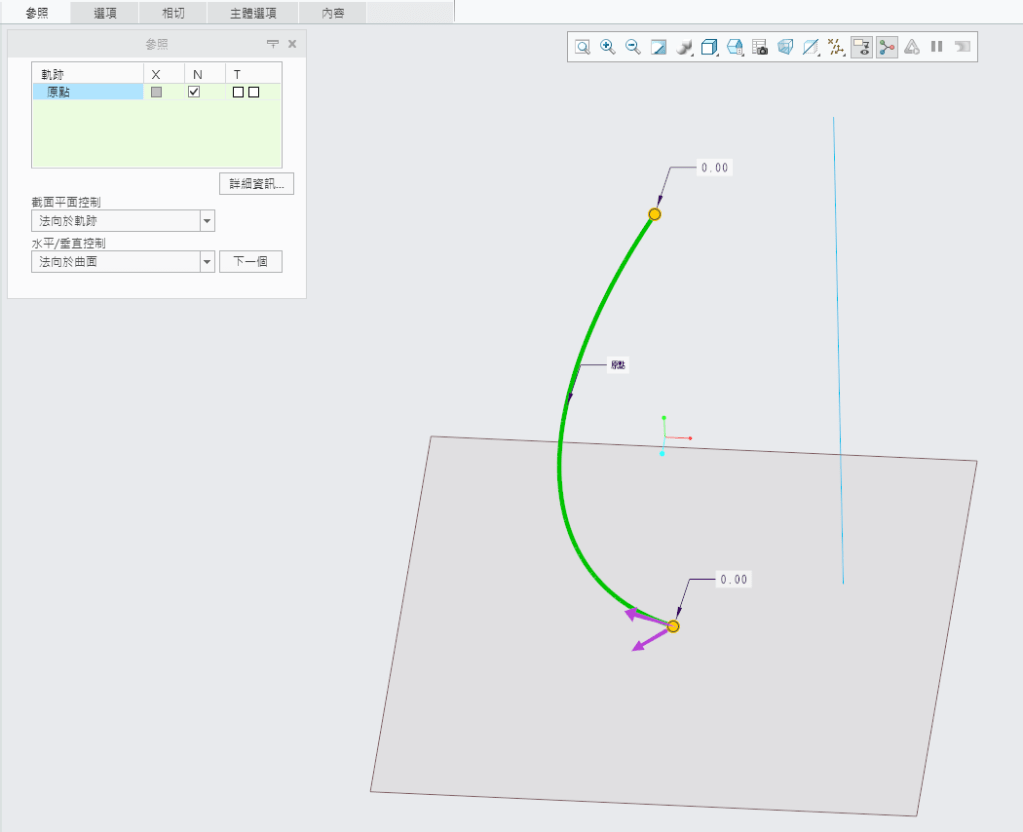Click the 詳細資訊... button

pos(256,184)
